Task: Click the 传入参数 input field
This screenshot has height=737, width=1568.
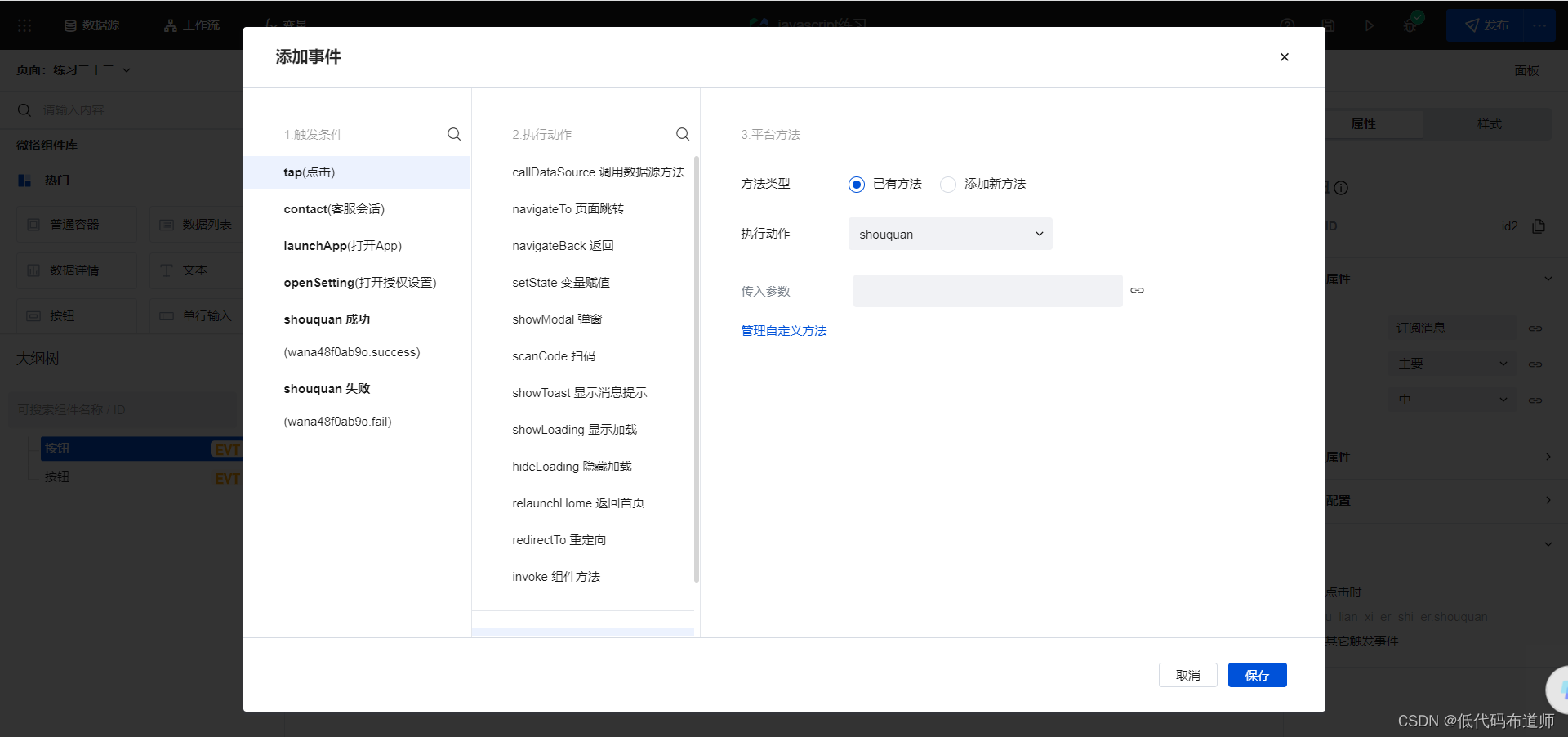Action: 987,291
